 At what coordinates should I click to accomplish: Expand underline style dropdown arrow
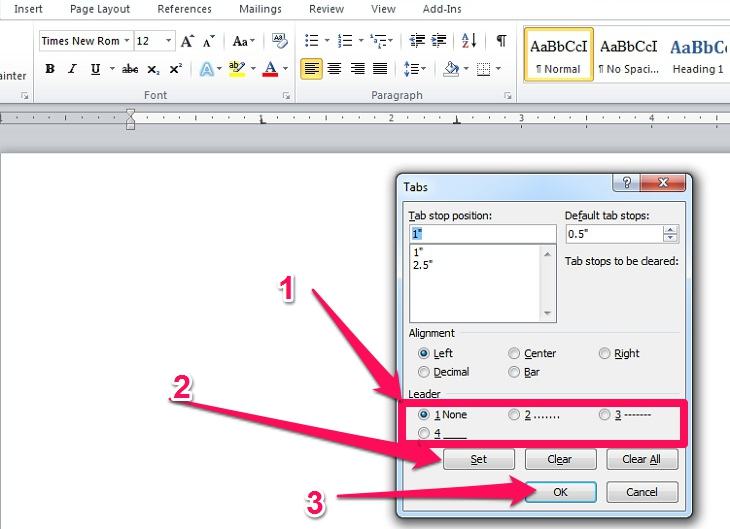point(112,69)
